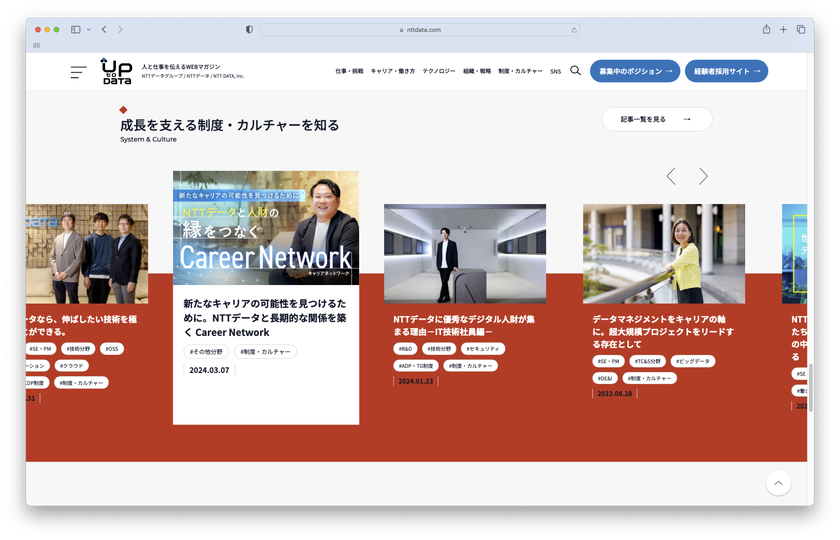Image resolution: width=840 pixels, height=540 pixels.
Task: Open the 制度・カルチャー nav item
Action: [x=520, y=71]
